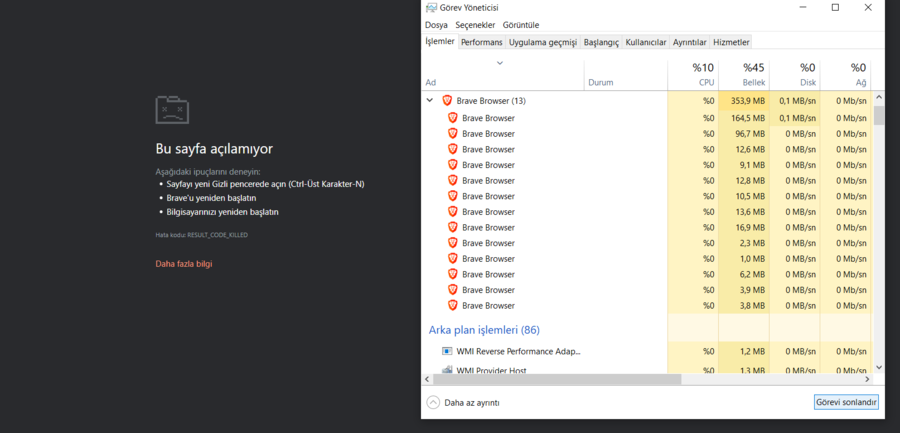Click the WMI Provider Host icon
Screen dimensions: 900x433
tap(447, 370)
